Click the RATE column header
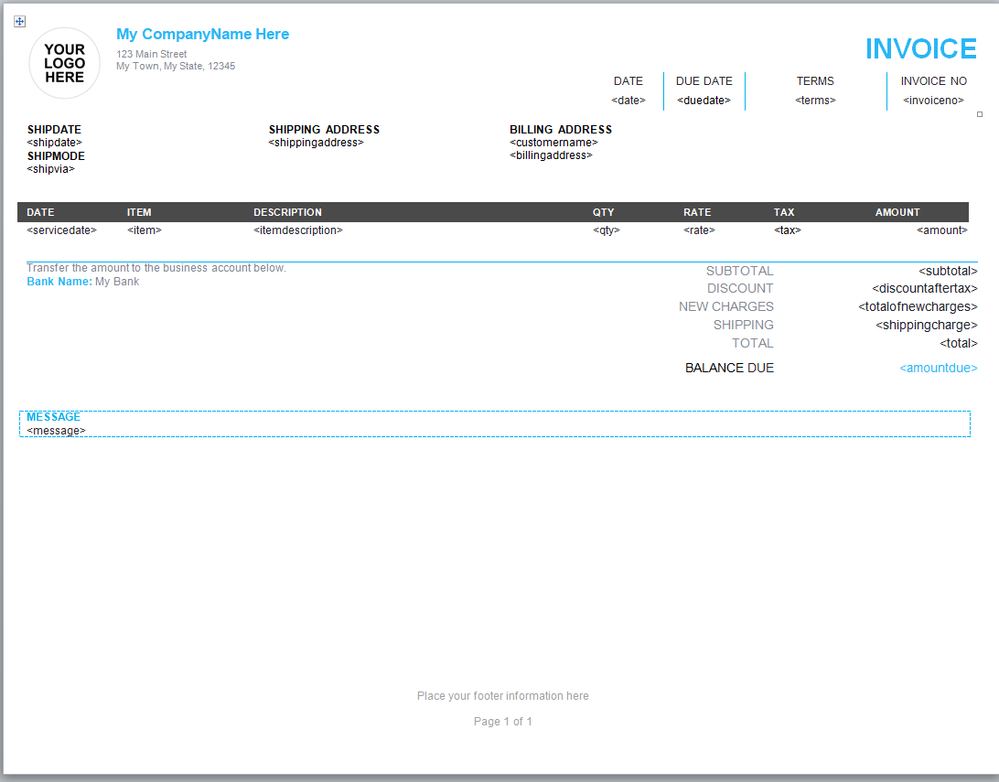This screenshot has height=782, width=999. click(x=697, y=212)
